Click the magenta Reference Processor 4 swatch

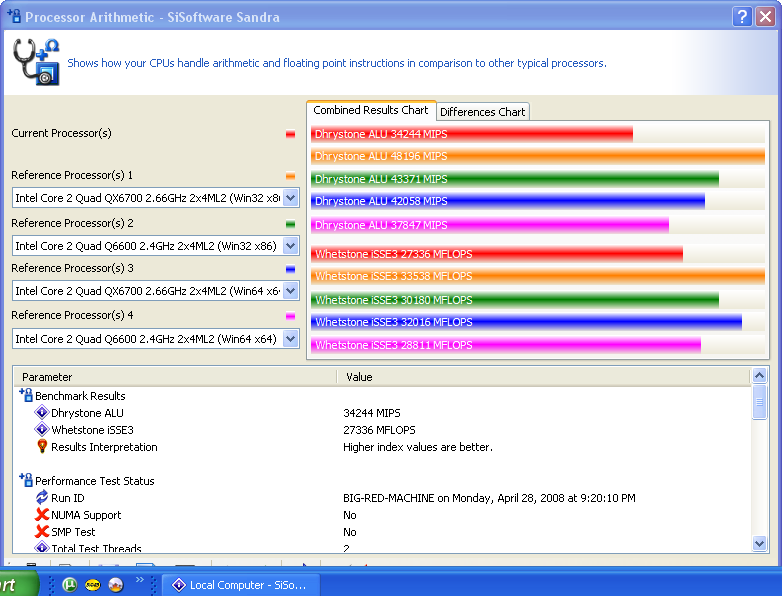[290, 316]
